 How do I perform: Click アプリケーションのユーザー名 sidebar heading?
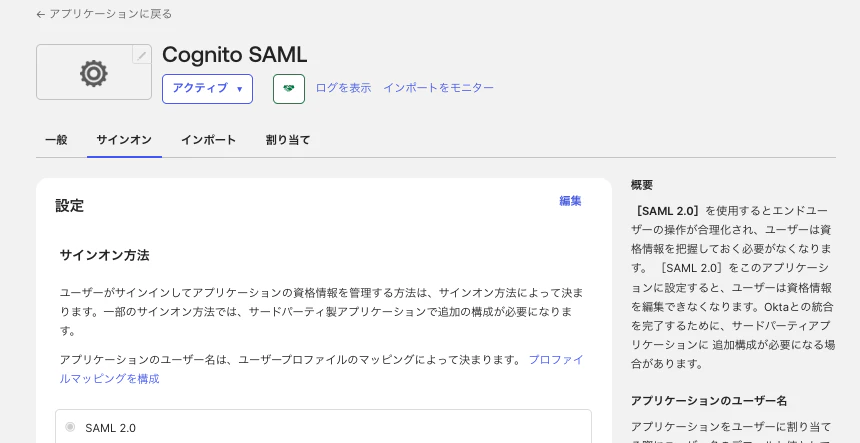(709, 401)
